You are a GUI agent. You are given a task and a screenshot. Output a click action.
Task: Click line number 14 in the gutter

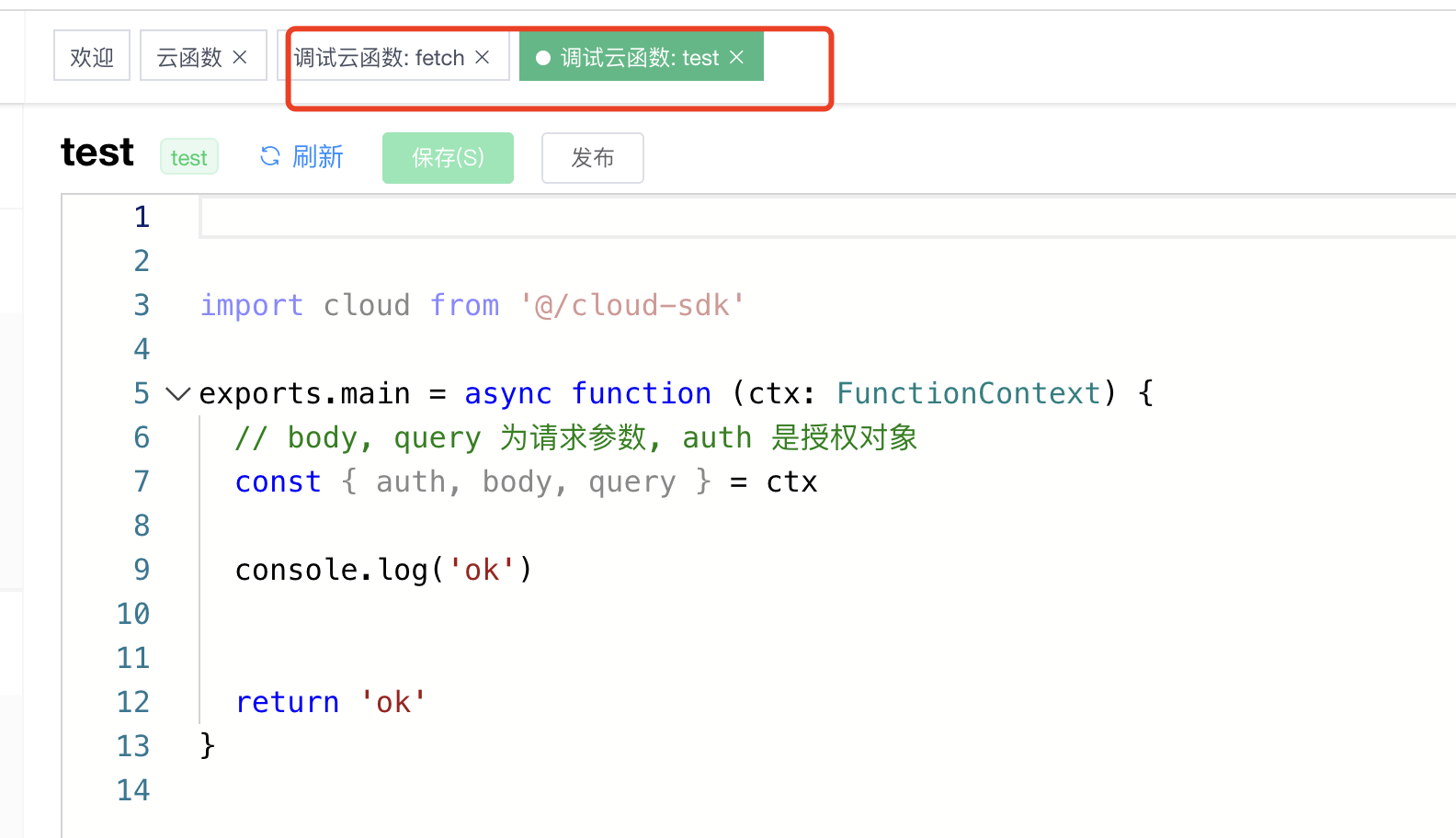[x=133, y=790]
